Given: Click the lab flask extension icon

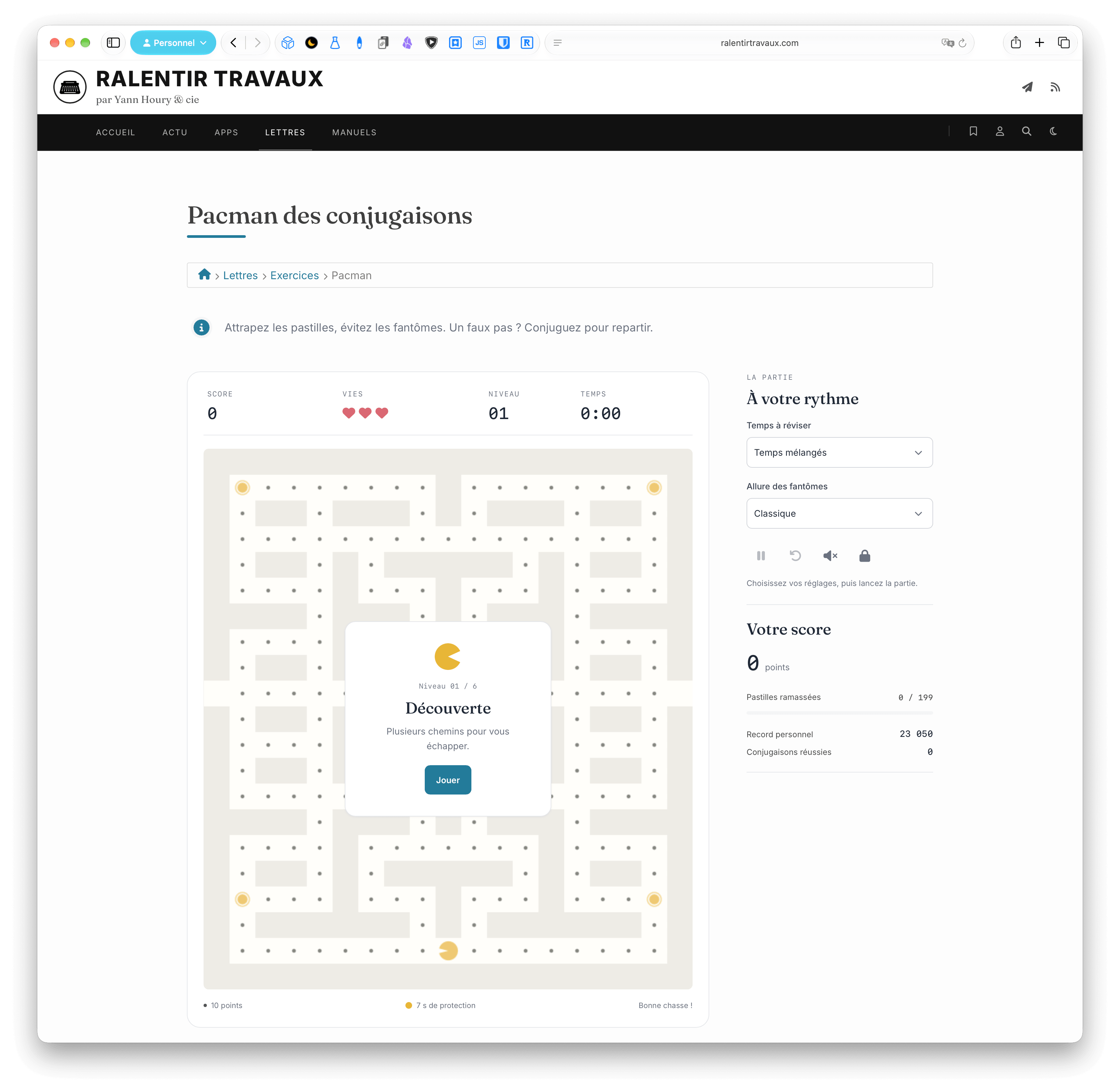Looking at the screenshot, I should [335, 42].
